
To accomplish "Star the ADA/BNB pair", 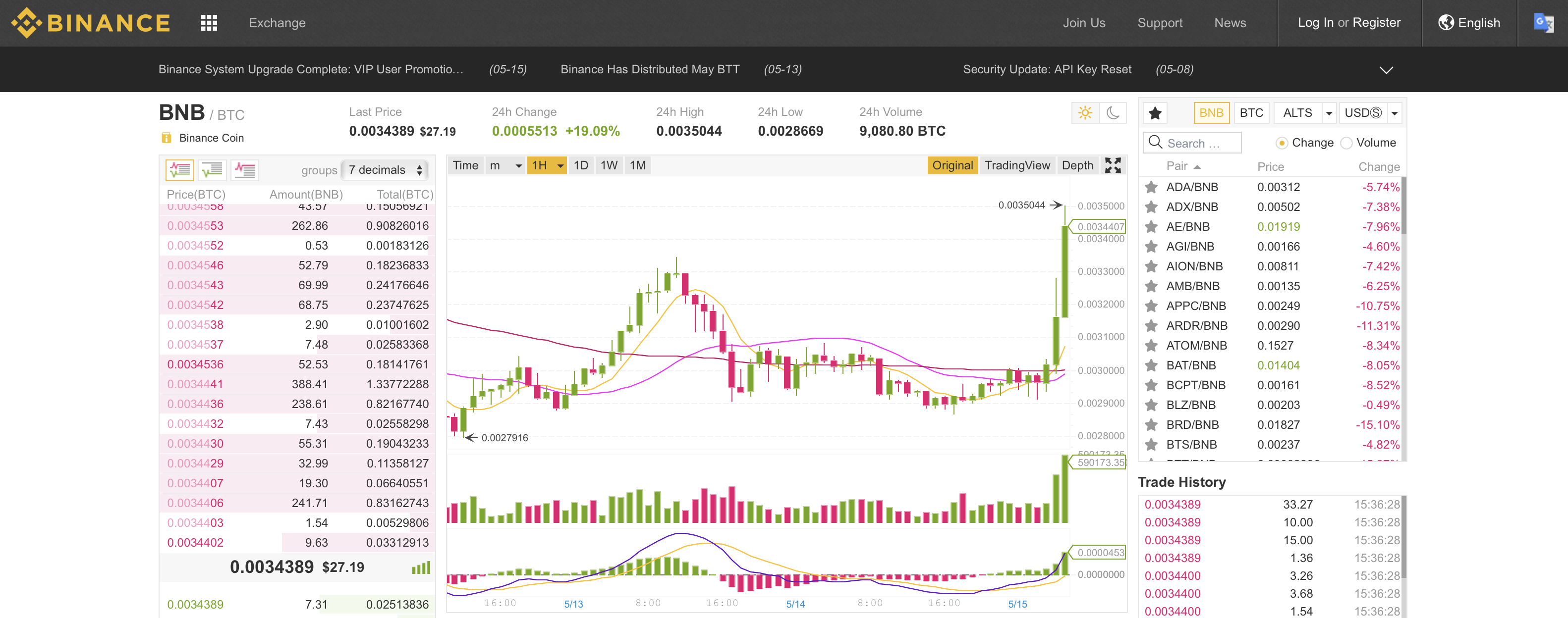I will point(1151,187).
